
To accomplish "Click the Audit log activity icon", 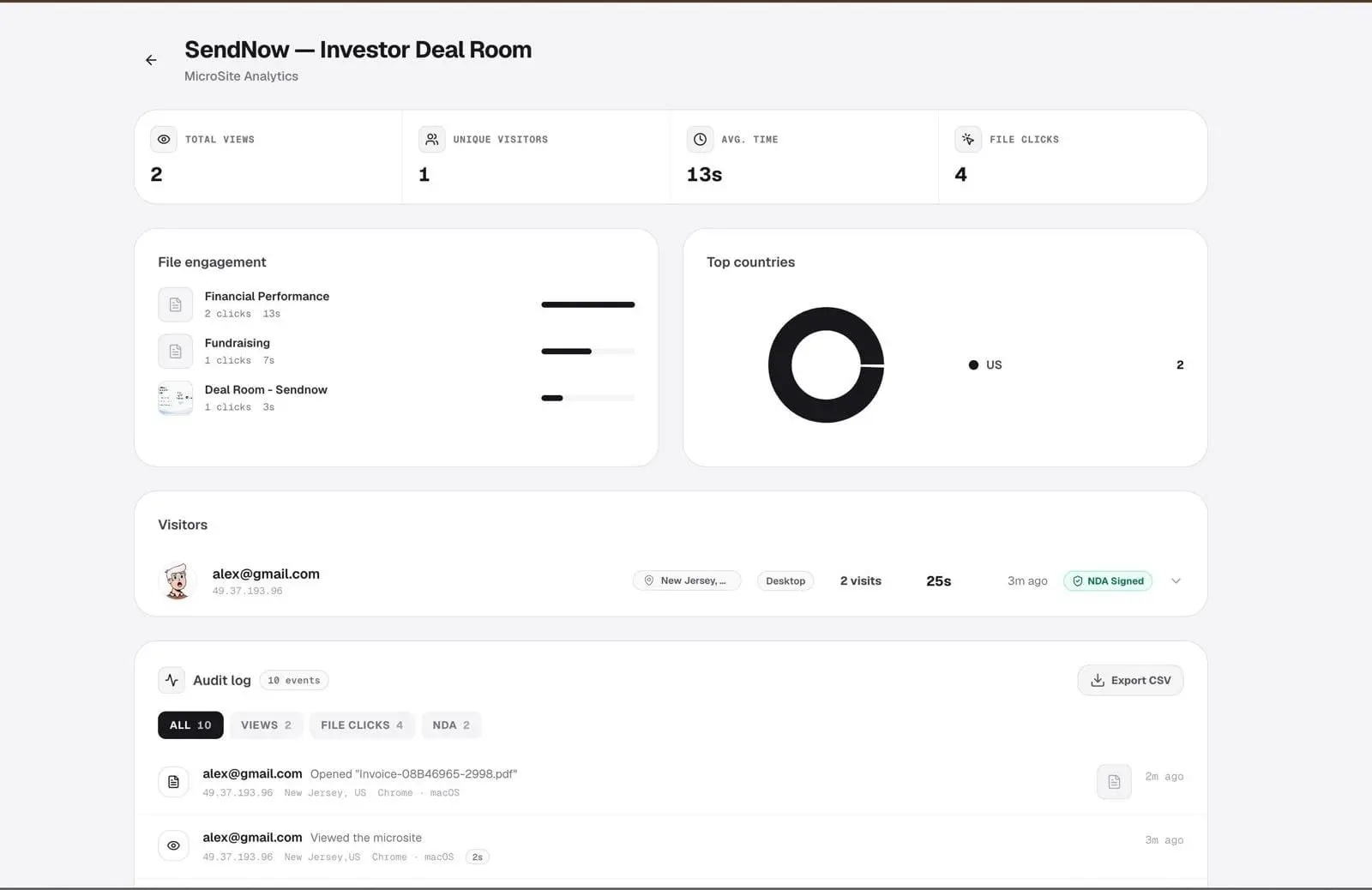I will click(x=171, y=680).
